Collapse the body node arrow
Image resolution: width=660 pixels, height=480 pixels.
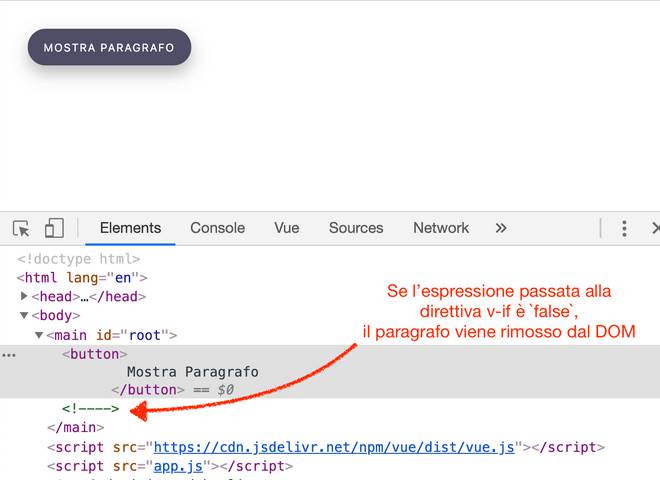click(x=25, y=316)
